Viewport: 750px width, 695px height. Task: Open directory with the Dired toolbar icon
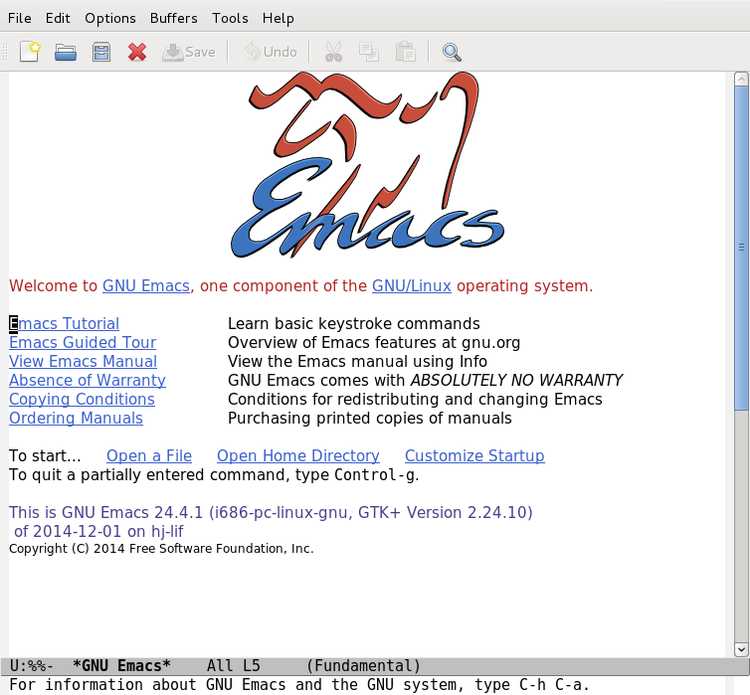click(x=101, y=52)
